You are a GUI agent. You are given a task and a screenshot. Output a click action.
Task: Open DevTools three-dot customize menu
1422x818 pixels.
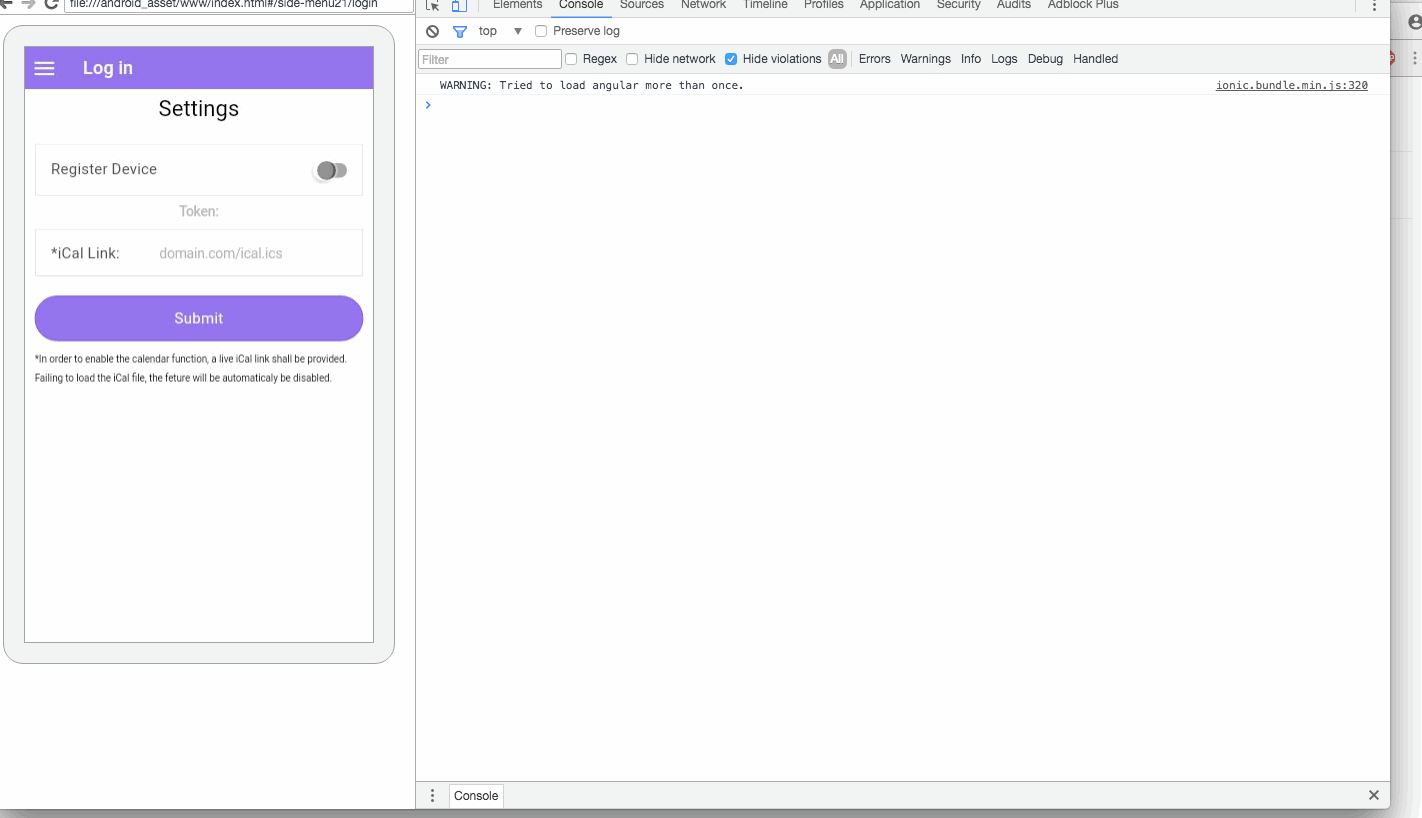pyautogui.click(x=1374, y=6)
